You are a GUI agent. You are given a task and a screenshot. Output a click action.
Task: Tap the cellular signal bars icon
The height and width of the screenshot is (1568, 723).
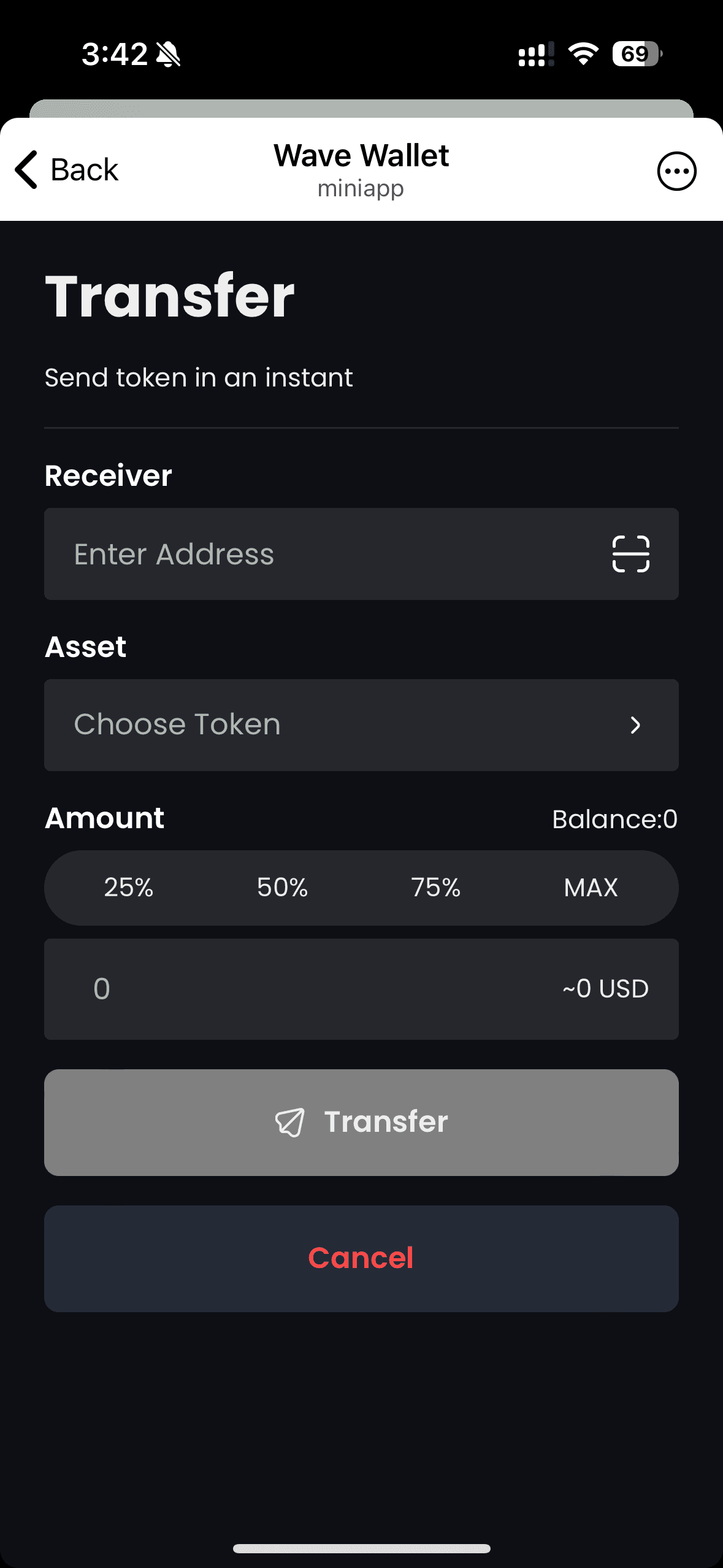pos(536,54)
